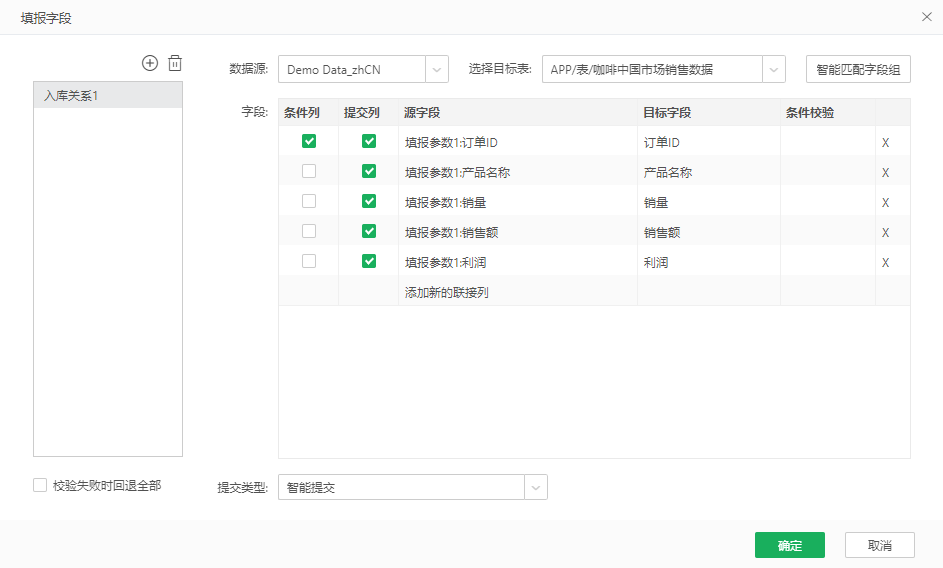Remove the 销售额 row with its X

[885, 233]
